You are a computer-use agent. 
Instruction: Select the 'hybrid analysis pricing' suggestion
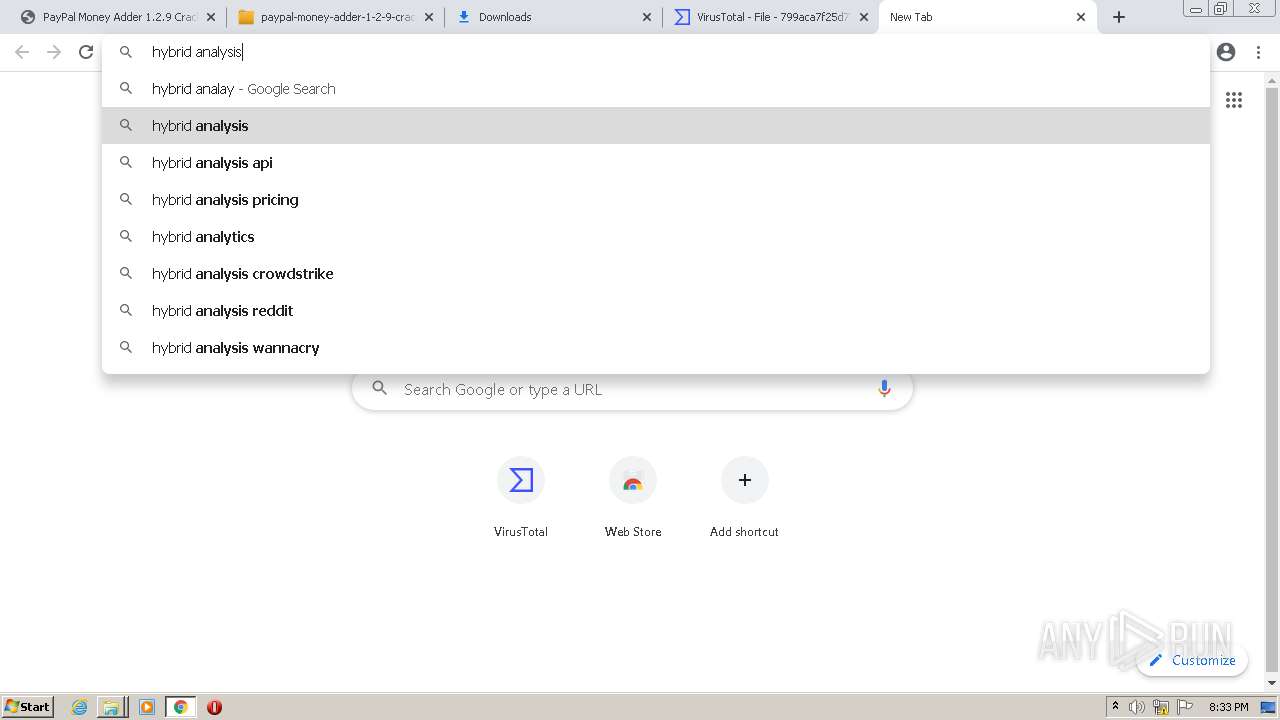click(x=656, y=200)
